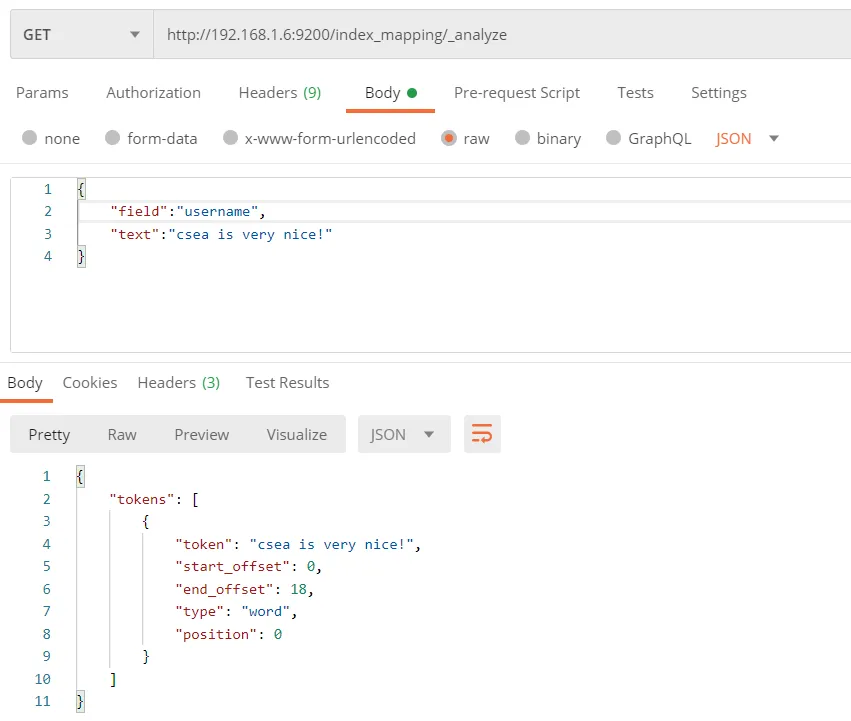The width and height of the screenshot is (851, 721).
Task: Open the response JSON format dropdown
Action: tap(403, 434)
